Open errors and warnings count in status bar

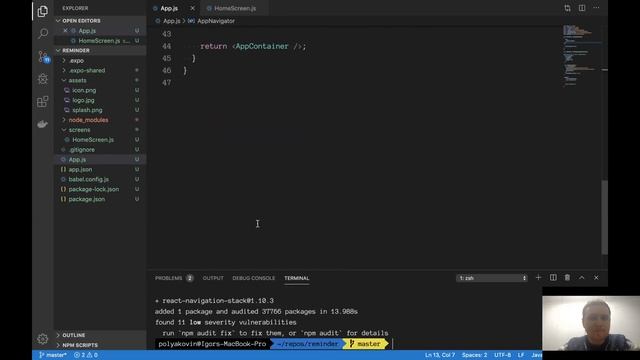pos(86,355)
